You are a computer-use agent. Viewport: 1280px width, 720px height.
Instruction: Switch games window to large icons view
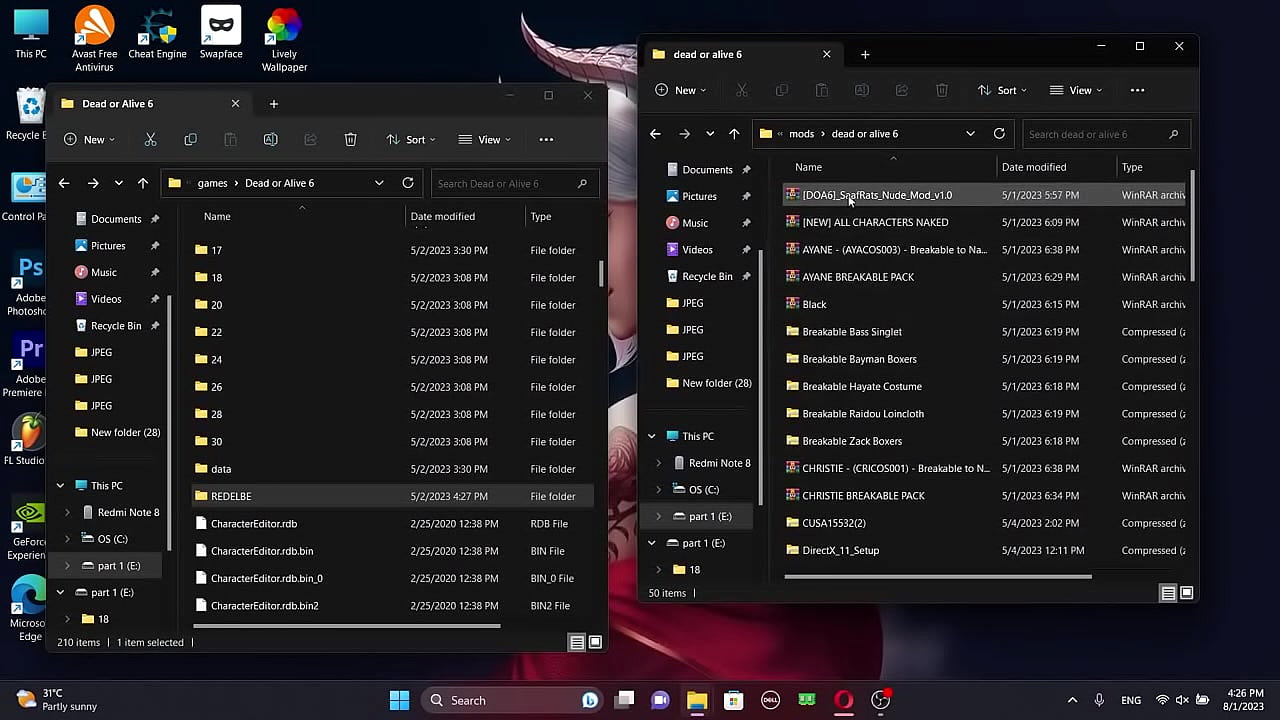pyautogui.click(x=595, y=642)
